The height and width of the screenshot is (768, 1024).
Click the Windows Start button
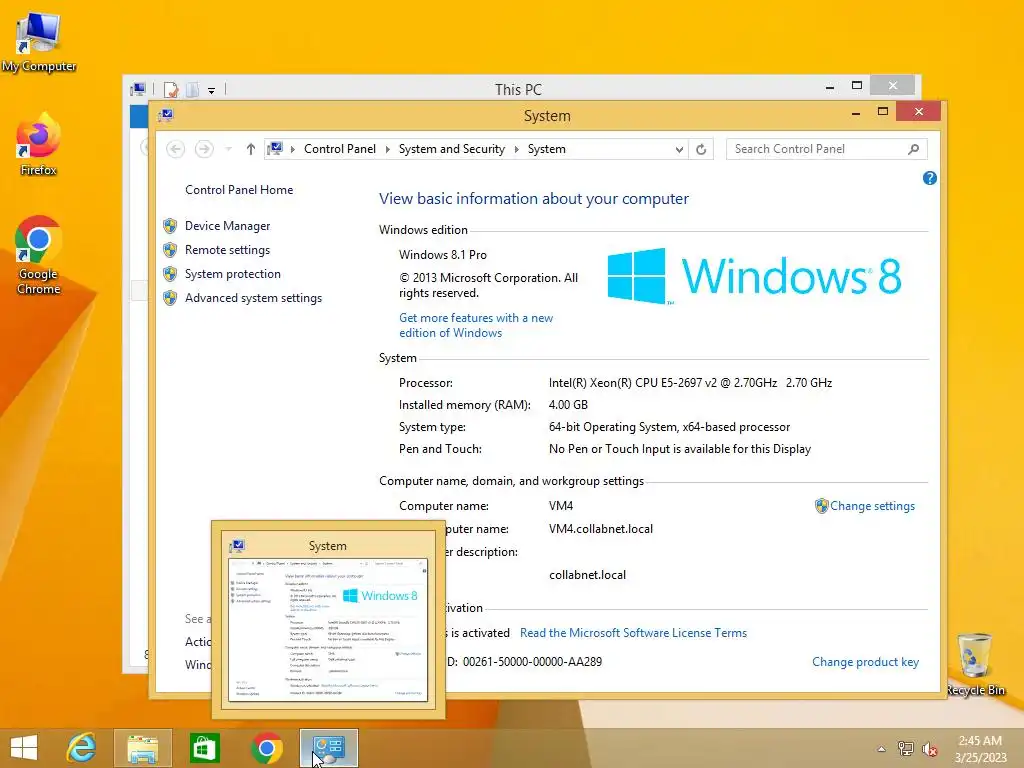(24, 748)
